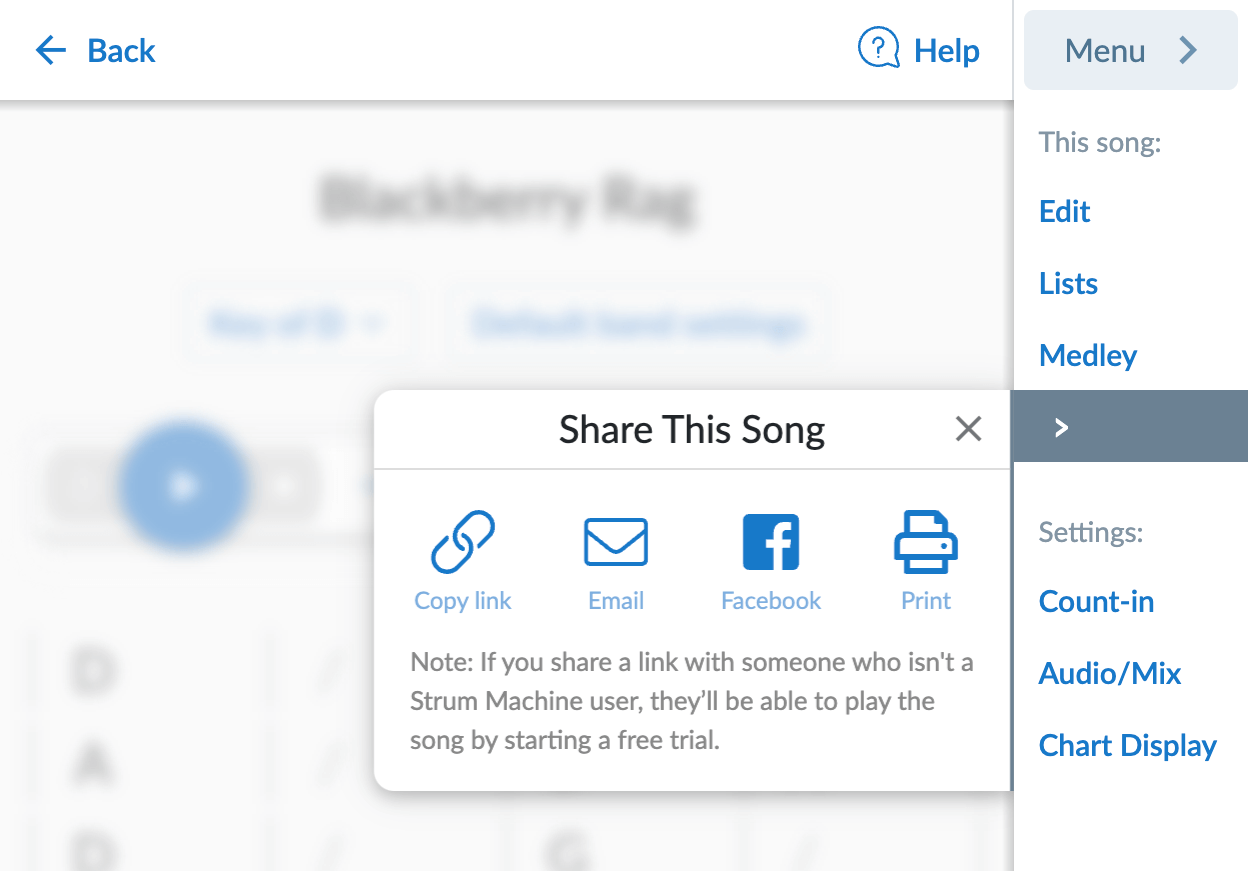Open the Lists menu item
The image size is (1248, 871).
coord(1068,283)
